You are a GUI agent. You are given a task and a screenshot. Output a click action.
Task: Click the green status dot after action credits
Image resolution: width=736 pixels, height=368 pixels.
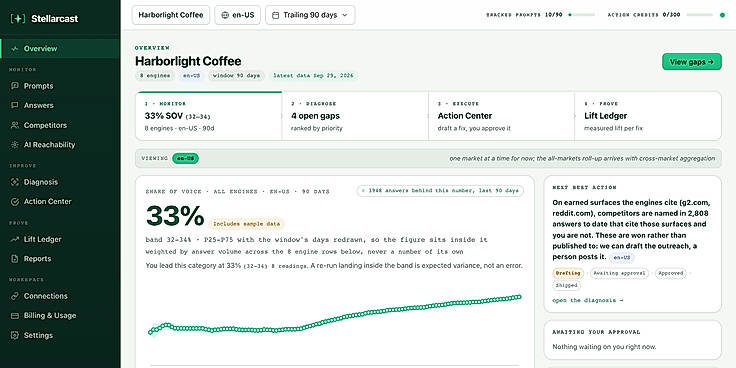coord(722,15)
